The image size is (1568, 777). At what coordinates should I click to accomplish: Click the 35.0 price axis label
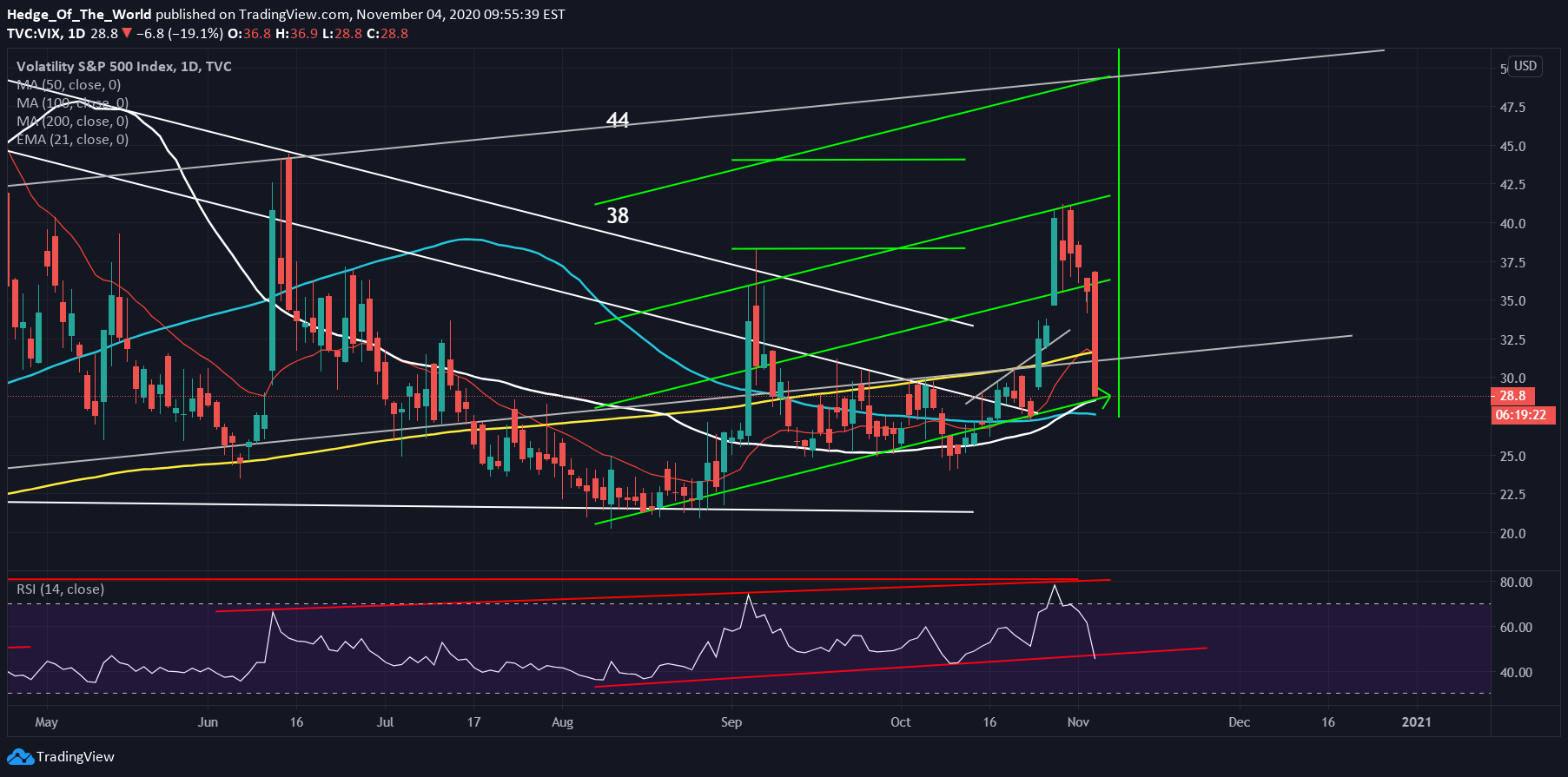click(x=1512, y=301)
